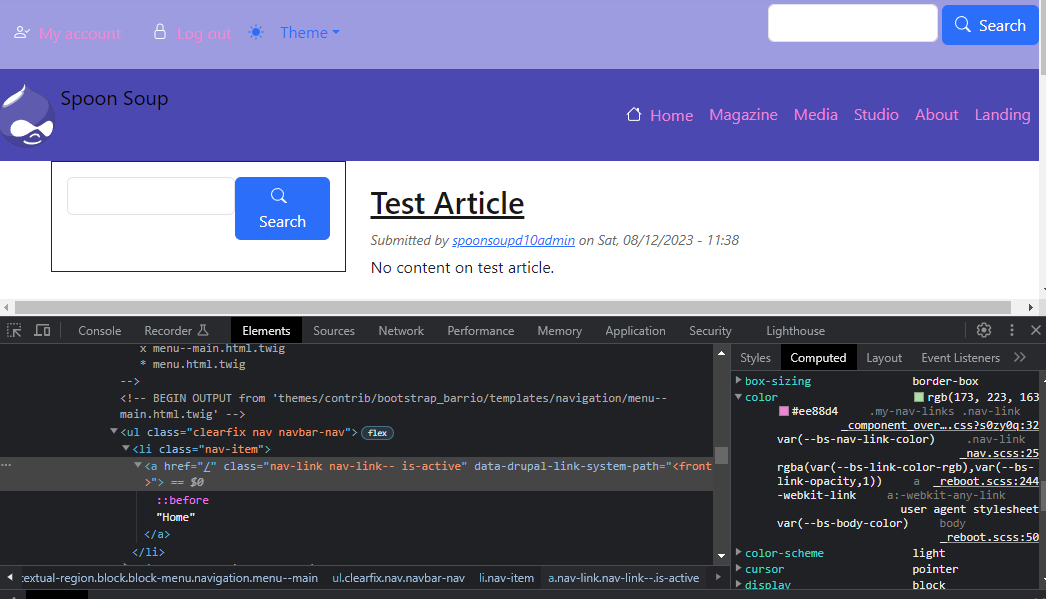Select the inspect element icon in DevTools
Image resolution: width=1046 pixels, height=599 pixels.
(x=14, y=330)
